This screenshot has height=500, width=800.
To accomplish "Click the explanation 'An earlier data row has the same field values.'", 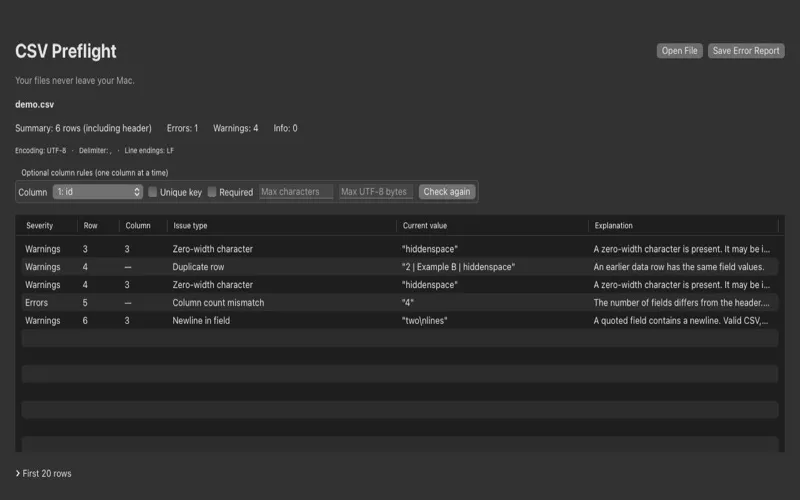I will point(679,267).
